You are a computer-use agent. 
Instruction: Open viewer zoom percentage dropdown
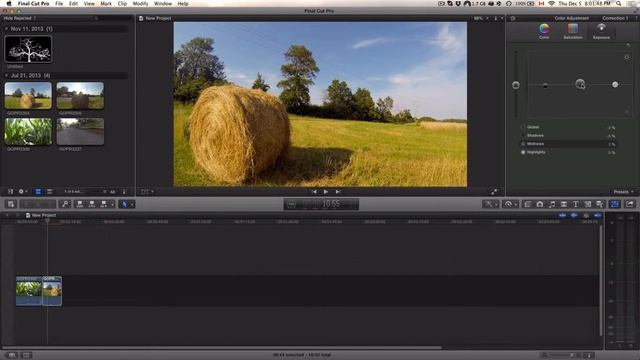coord(481,18)
